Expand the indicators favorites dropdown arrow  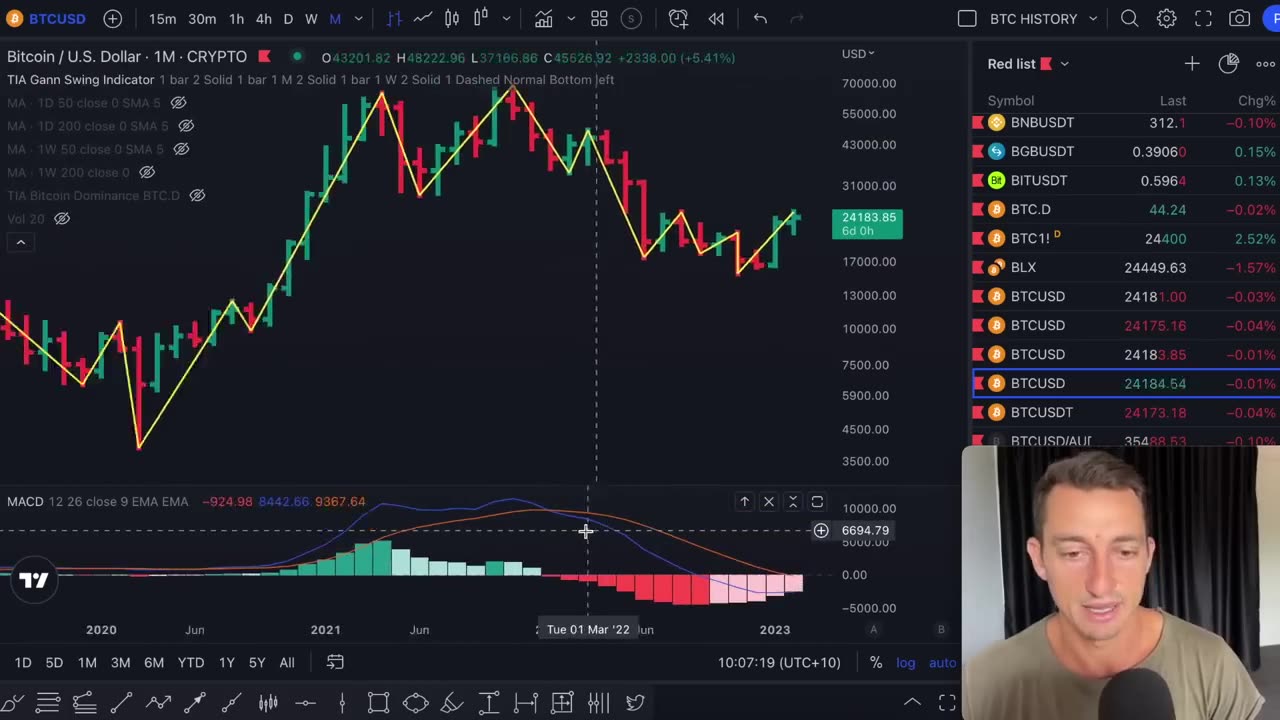[571, 18]
